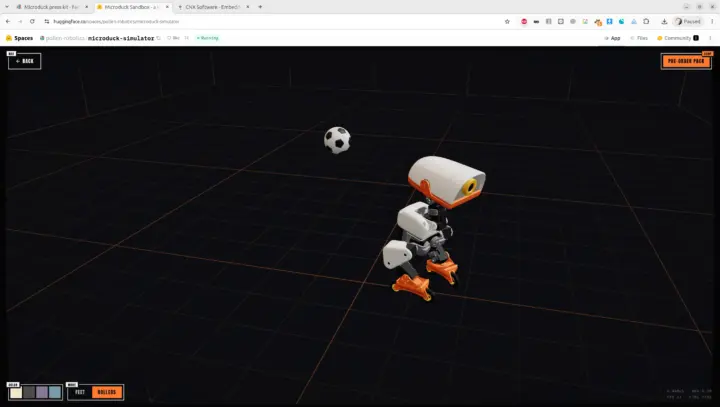The height and width of the screenshot is (407, 720).
Task: Click the Microduck robot's head
Action: pyautogui.click(x=446, y=181)
